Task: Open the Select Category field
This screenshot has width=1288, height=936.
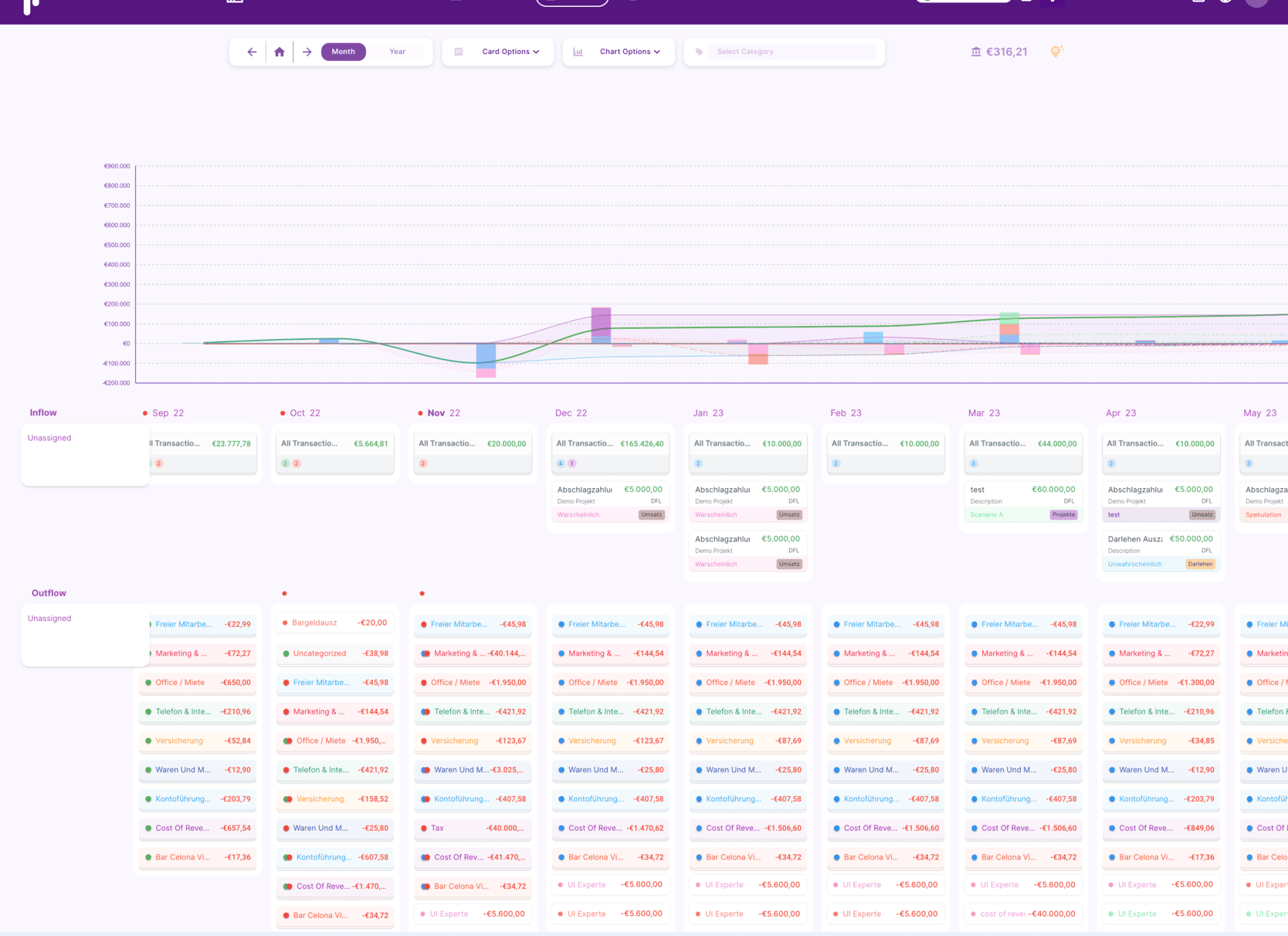Action: pos(794,52)
